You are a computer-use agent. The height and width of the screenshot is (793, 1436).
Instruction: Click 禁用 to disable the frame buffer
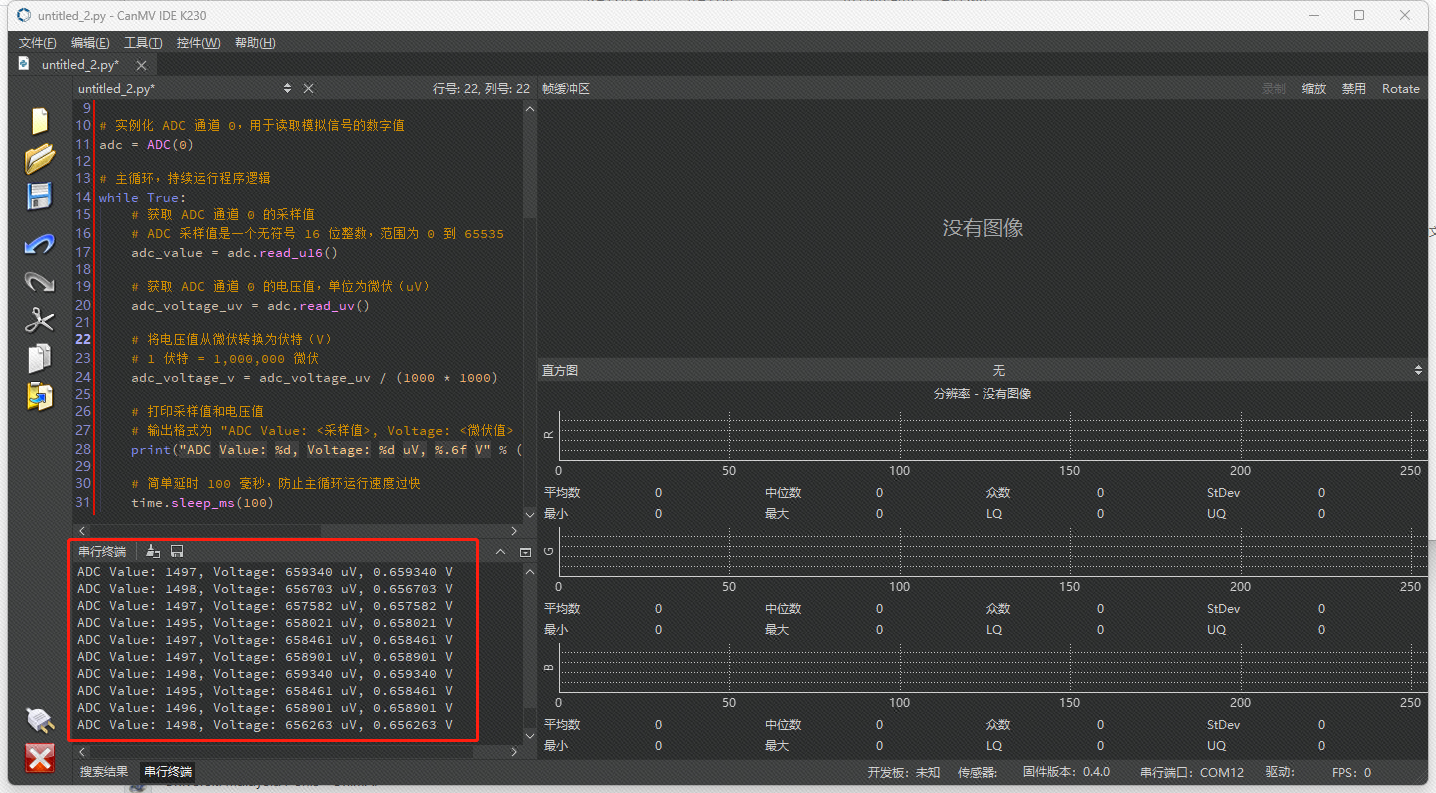(1353, 88)
